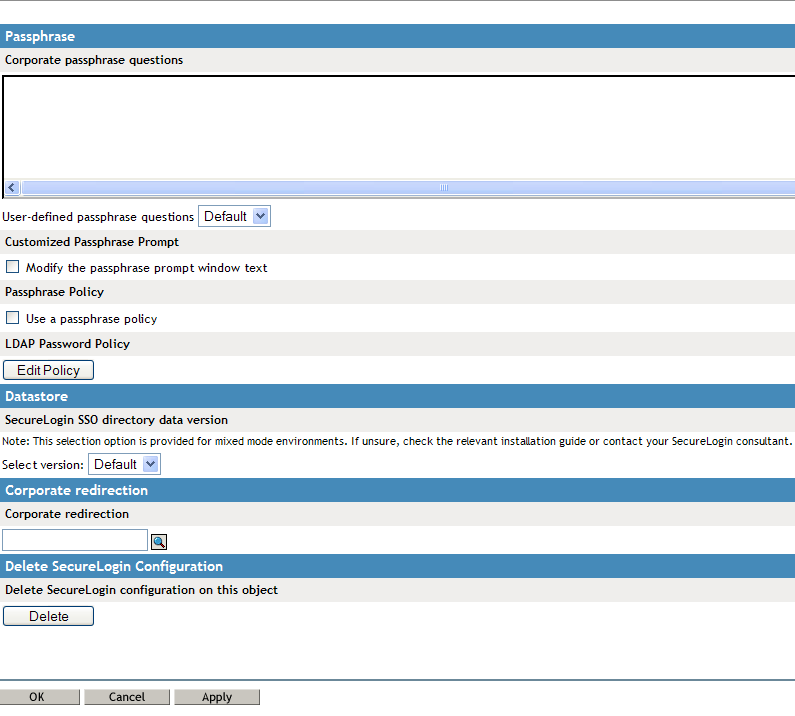
Task: Click the Delete configuration button
Action: point(48,616)
